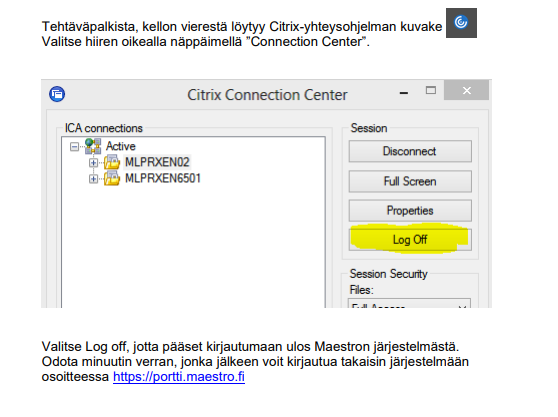
Task: Expand the MLPRXEN02 tree node
Action: [93, 163]
